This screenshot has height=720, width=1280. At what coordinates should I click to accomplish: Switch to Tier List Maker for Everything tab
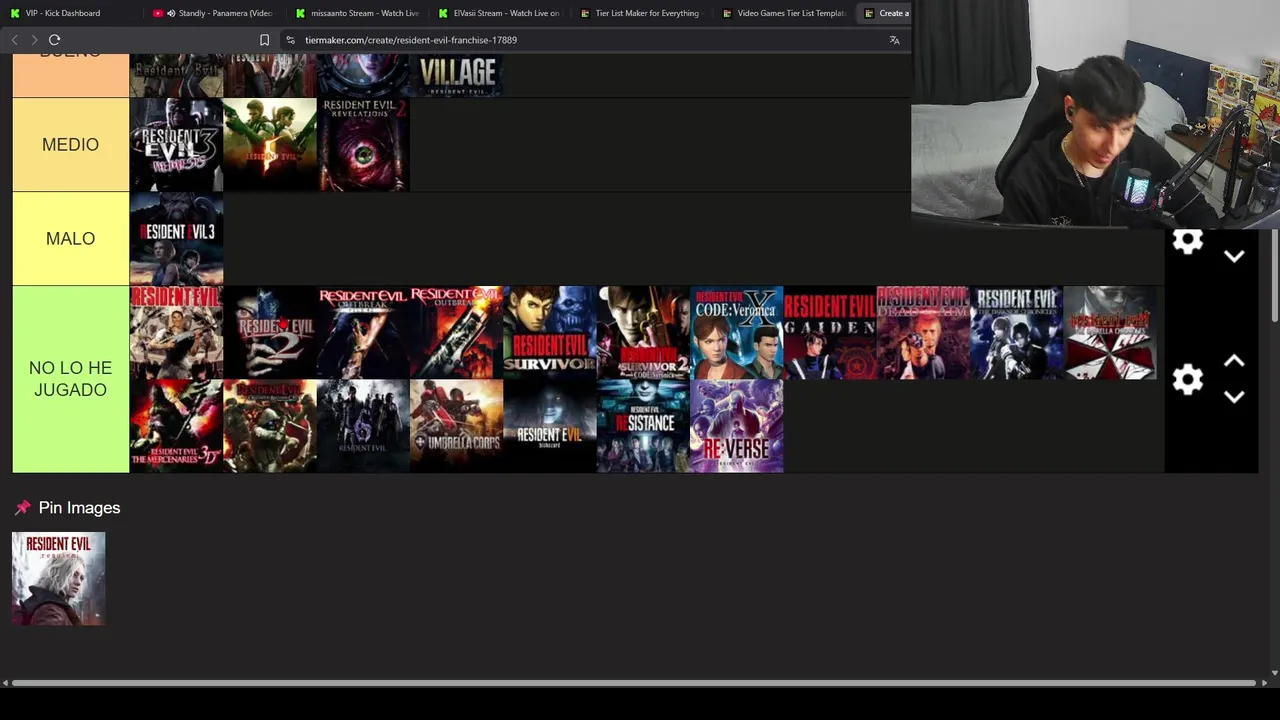(643, 13)
